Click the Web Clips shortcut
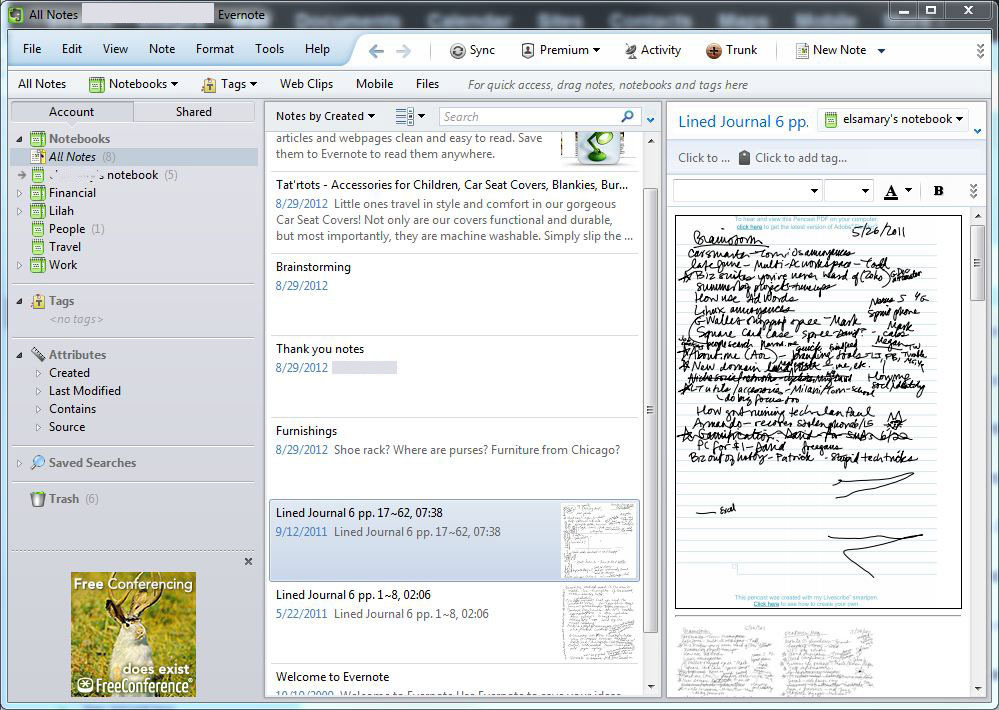The height and width of the screenshot is (710, 999). (x=306, y=84)
